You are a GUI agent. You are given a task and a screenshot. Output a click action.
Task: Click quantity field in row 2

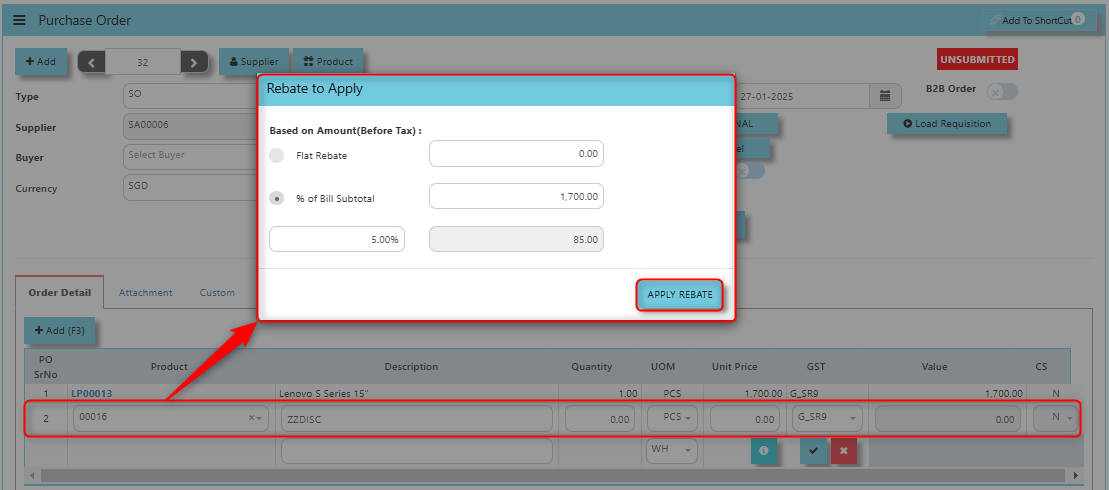click(599, 419)
